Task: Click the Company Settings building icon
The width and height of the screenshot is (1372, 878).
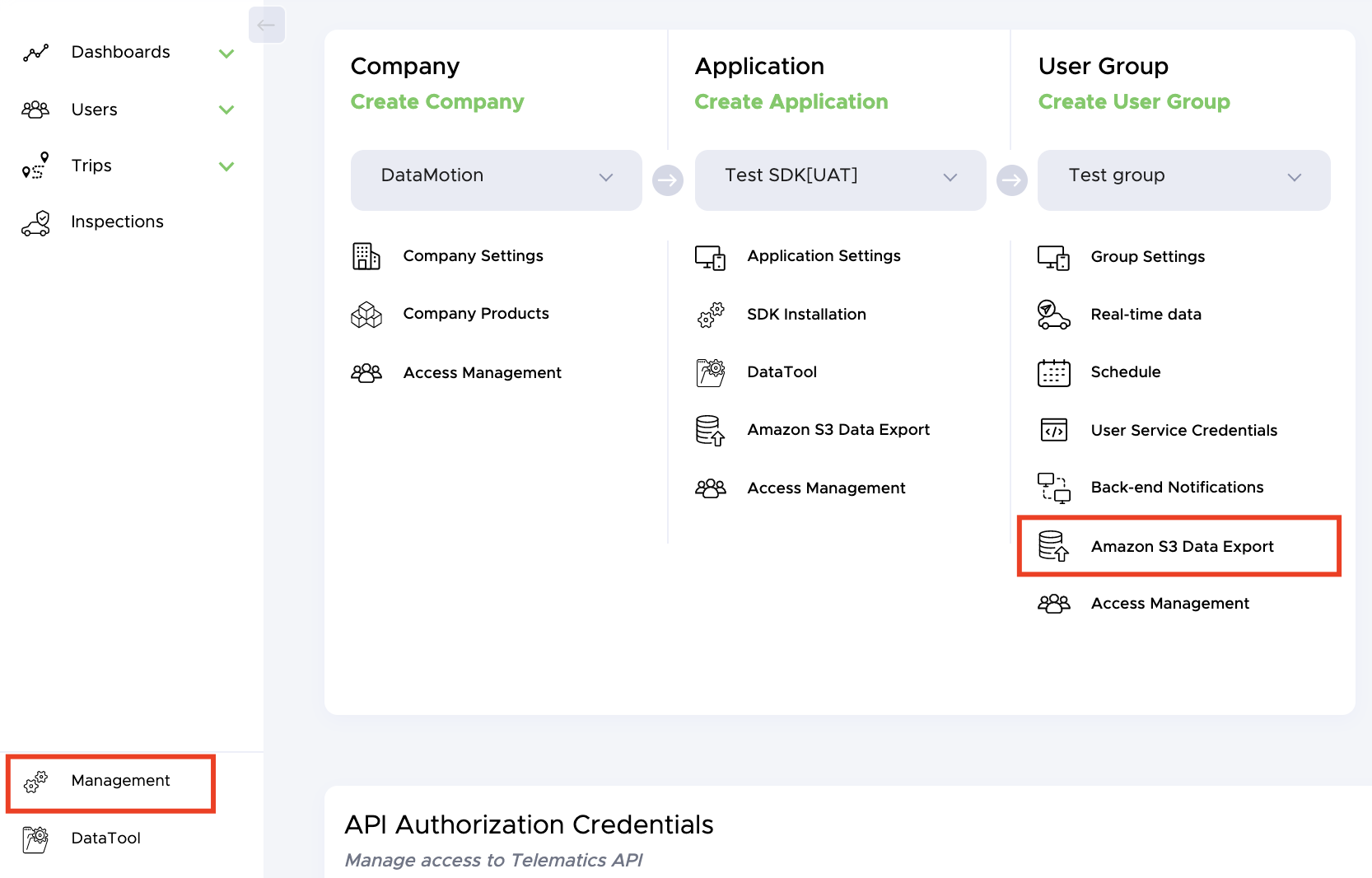Action: [x=366, y=256]
